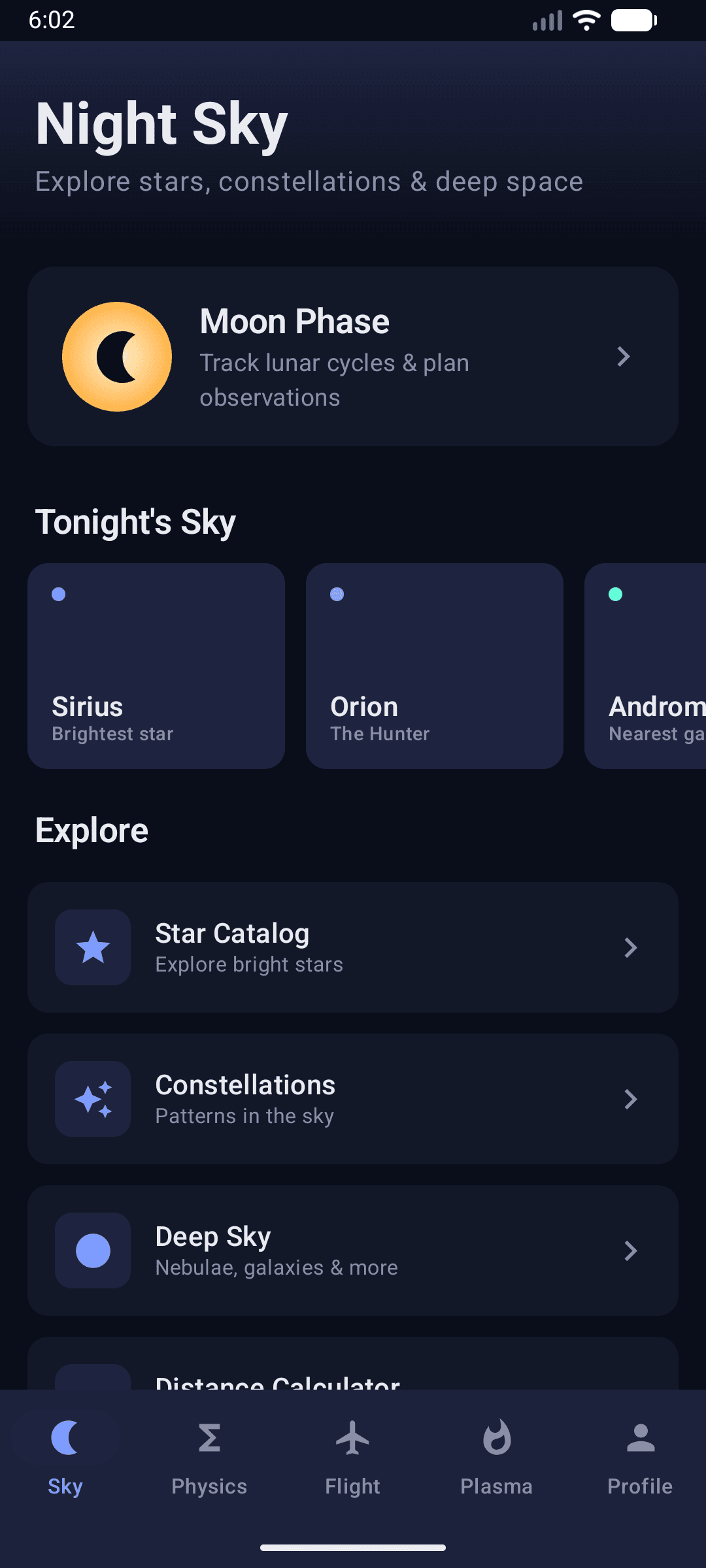Click the Constellations sparkle icon
The width and height of the screenshot is (706, 1568).
[x=93, y=1099]
